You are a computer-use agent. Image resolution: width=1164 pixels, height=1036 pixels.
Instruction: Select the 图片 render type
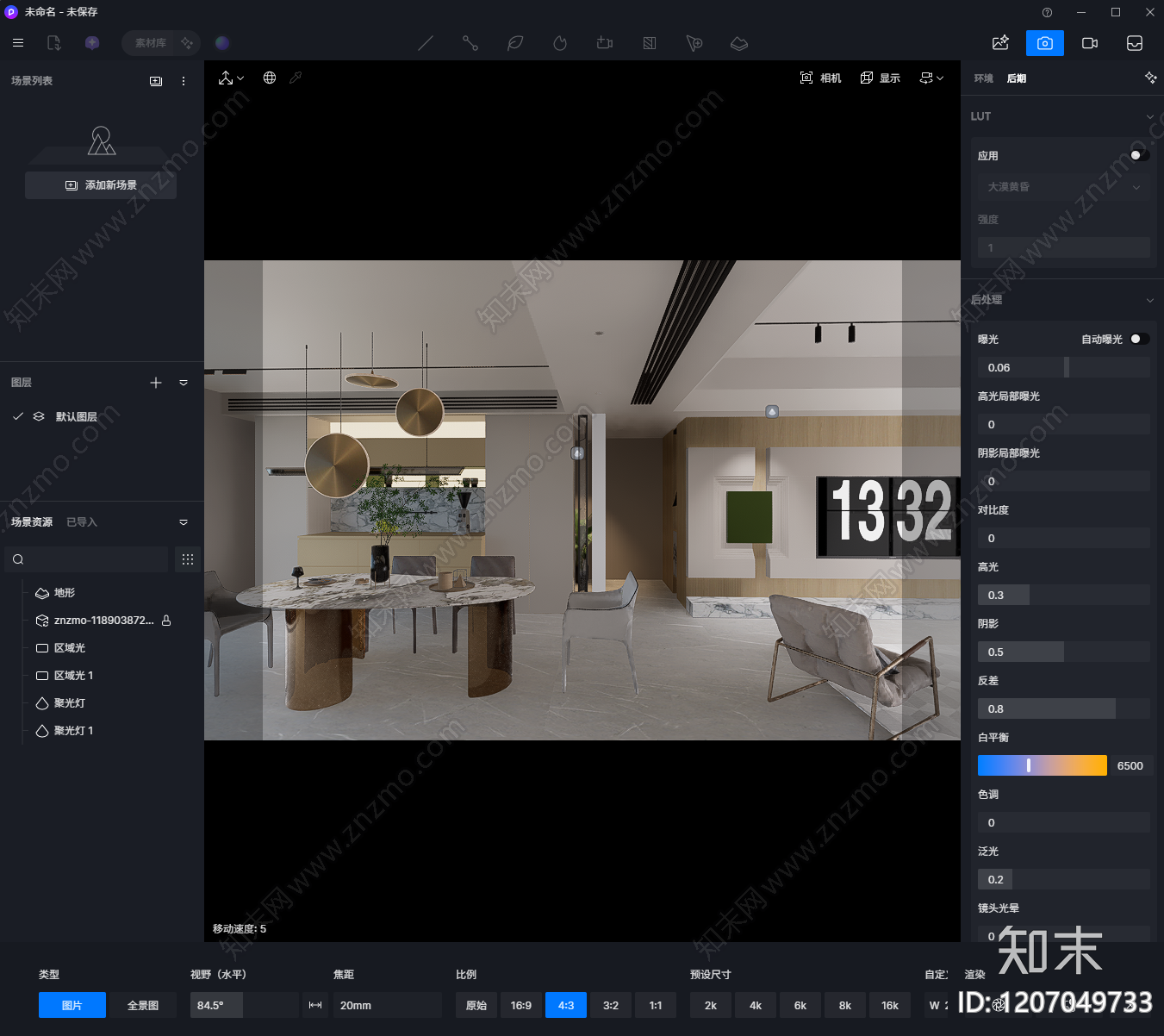(72, 1005)
